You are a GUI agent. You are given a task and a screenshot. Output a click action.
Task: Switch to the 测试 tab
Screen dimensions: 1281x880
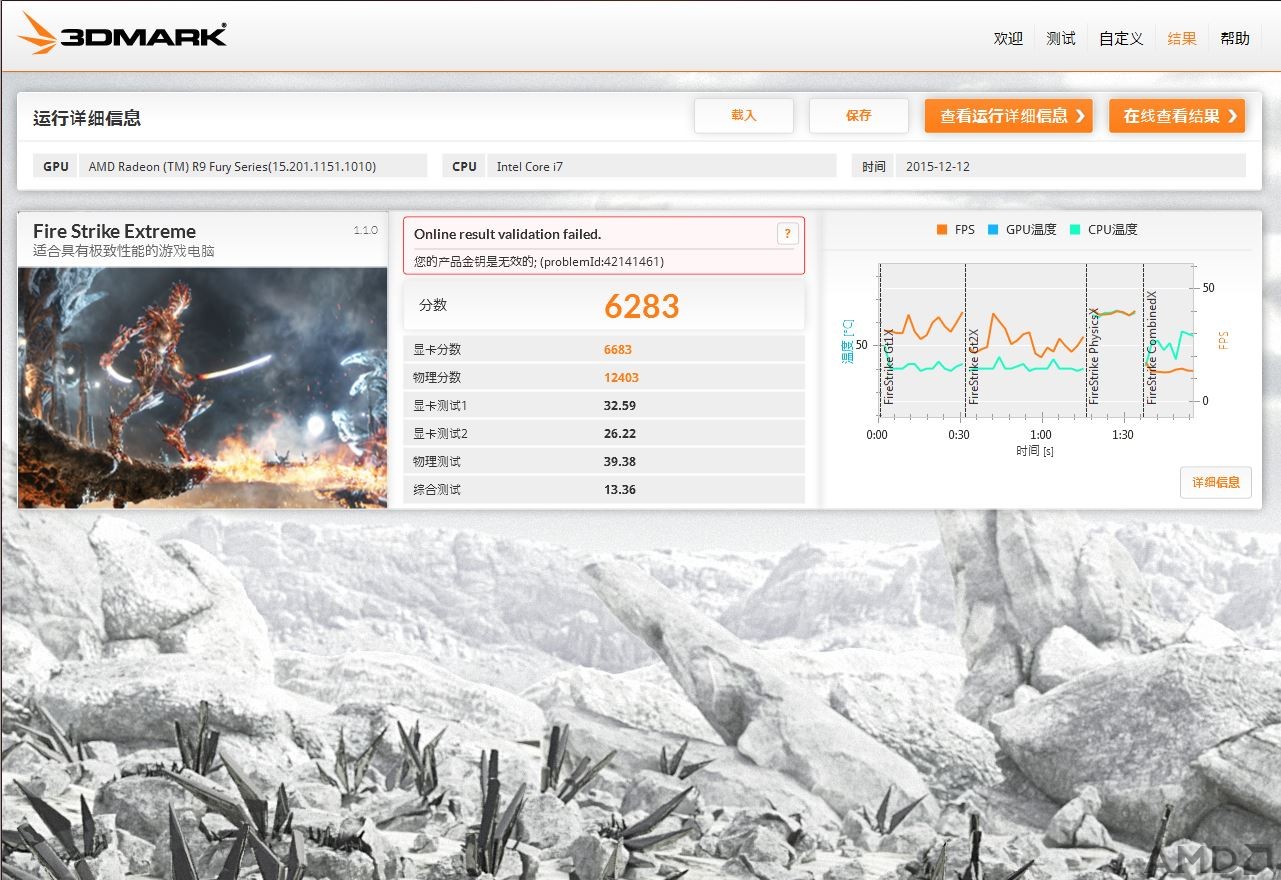click(x=1061, y=38)
